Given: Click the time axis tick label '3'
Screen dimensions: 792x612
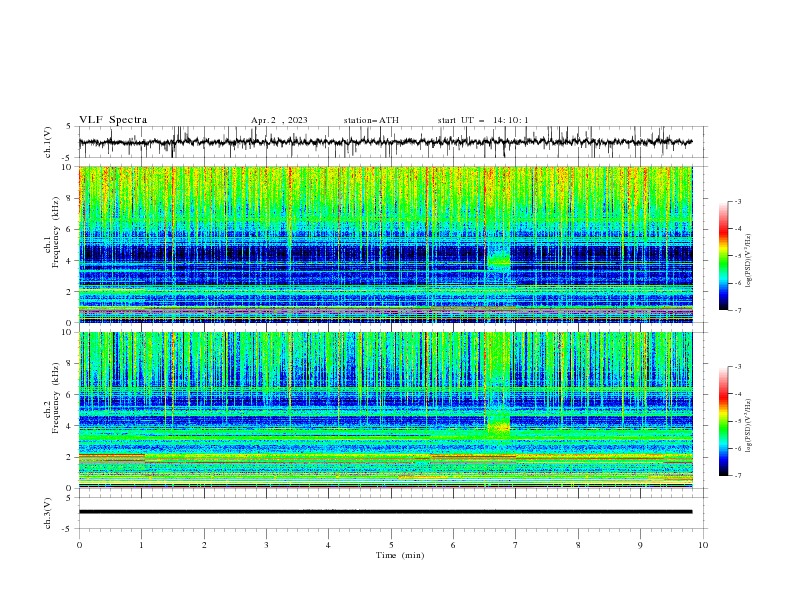Looking at the screenshot, I should pos(266,545).
